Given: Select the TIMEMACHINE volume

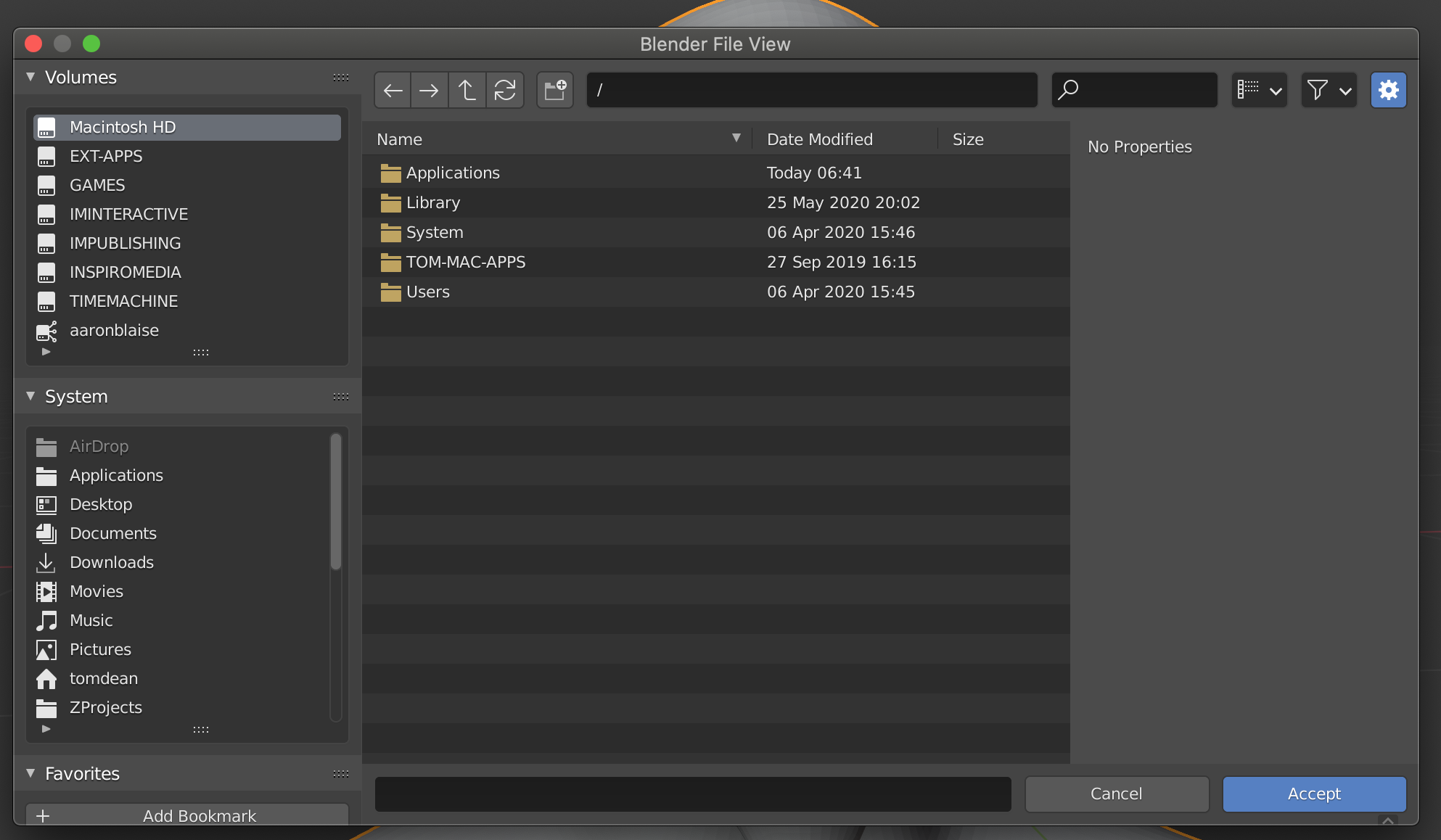Looking at the screenshot, I should coord(187,301).
